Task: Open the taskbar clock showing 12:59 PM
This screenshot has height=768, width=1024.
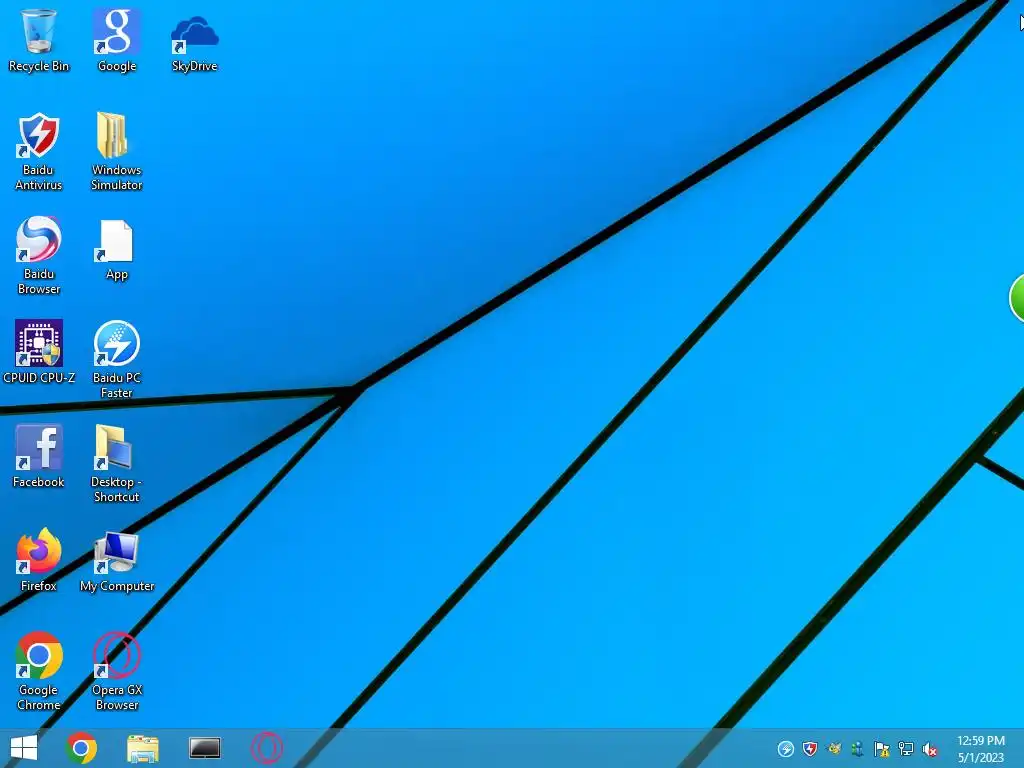Action: click(x=981, y=749)
